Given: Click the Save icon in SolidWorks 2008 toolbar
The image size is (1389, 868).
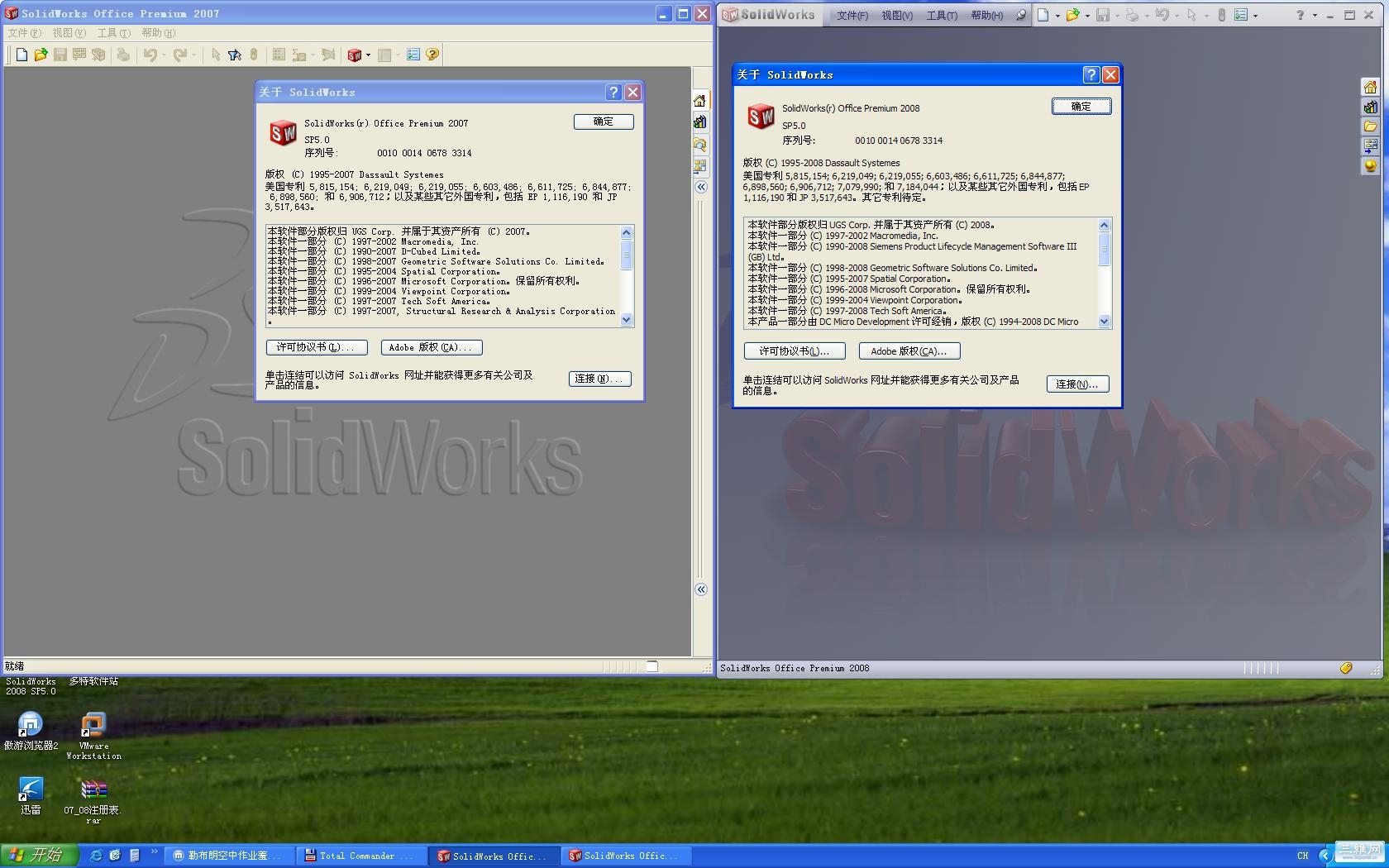Looking at the screenshot, I should 1103,15.
